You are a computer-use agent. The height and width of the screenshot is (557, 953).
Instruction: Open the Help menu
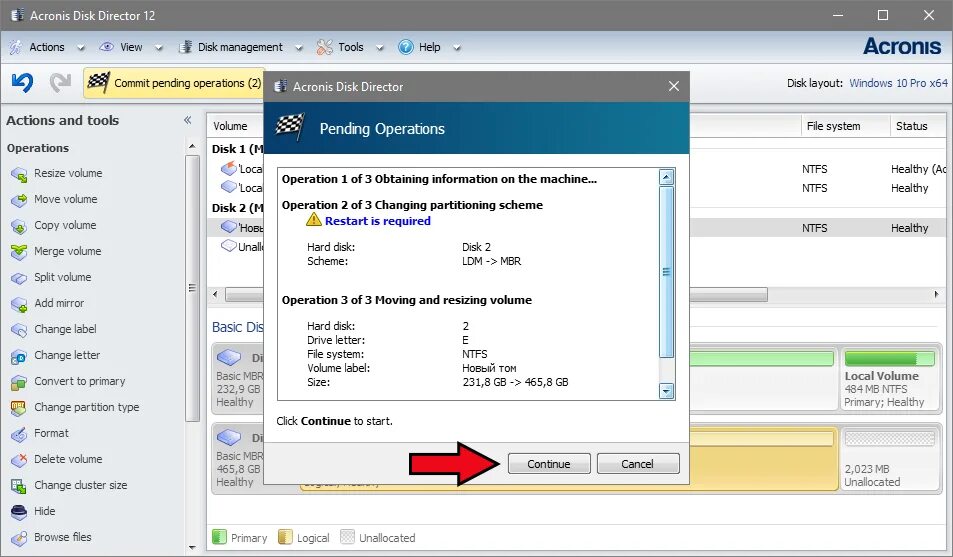pyautogui.click(x=429, y=47)
